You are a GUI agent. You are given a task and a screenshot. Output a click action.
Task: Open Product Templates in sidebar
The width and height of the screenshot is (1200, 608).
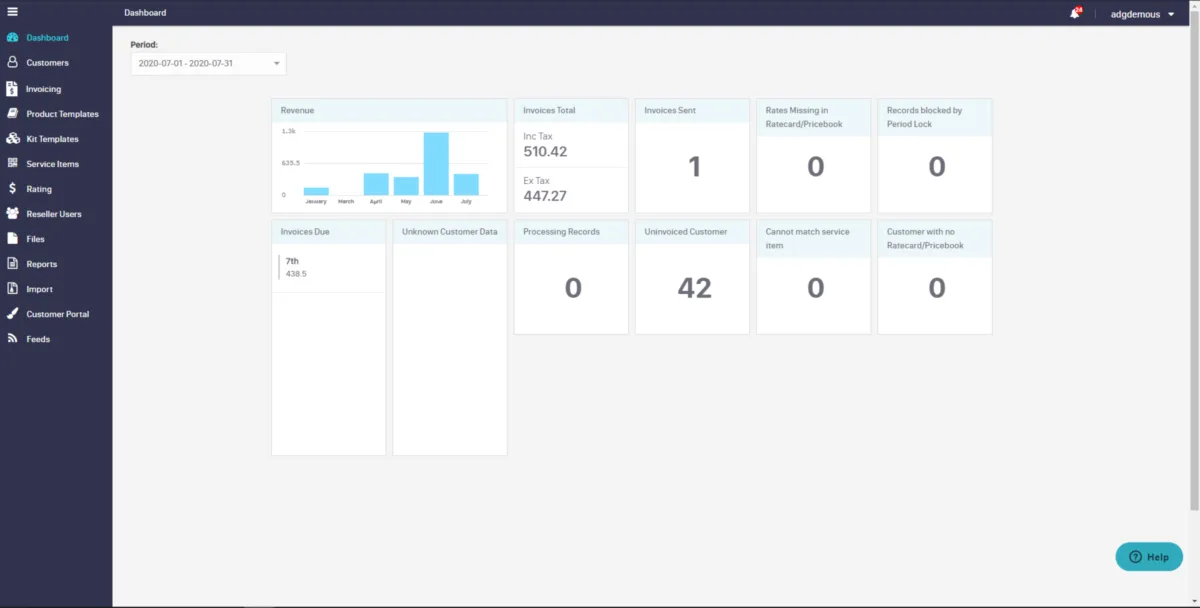(62, 114)
